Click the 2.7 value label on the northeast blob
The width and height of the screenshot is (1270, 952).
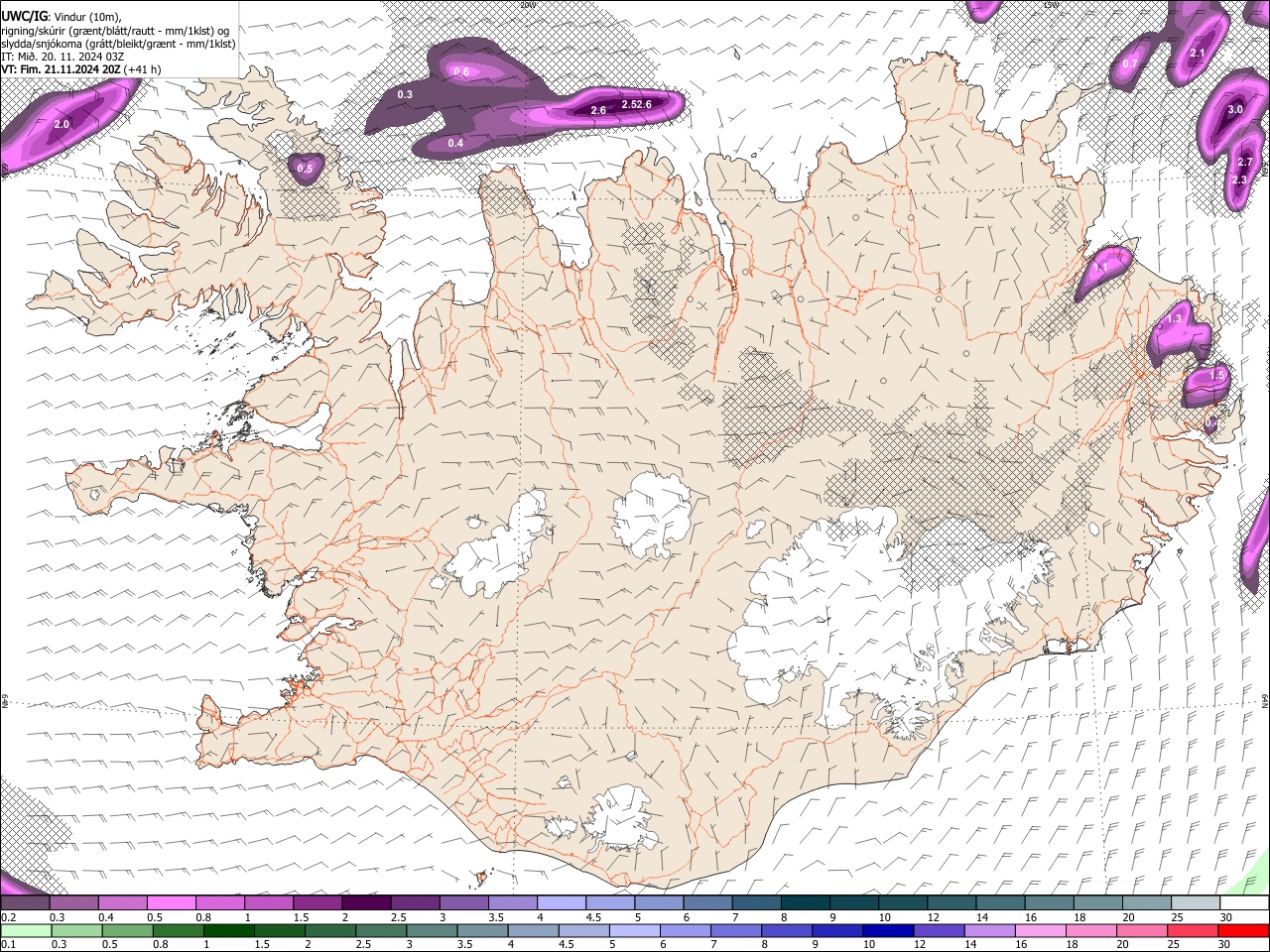pyautogui.click(x=1245, y=162)
